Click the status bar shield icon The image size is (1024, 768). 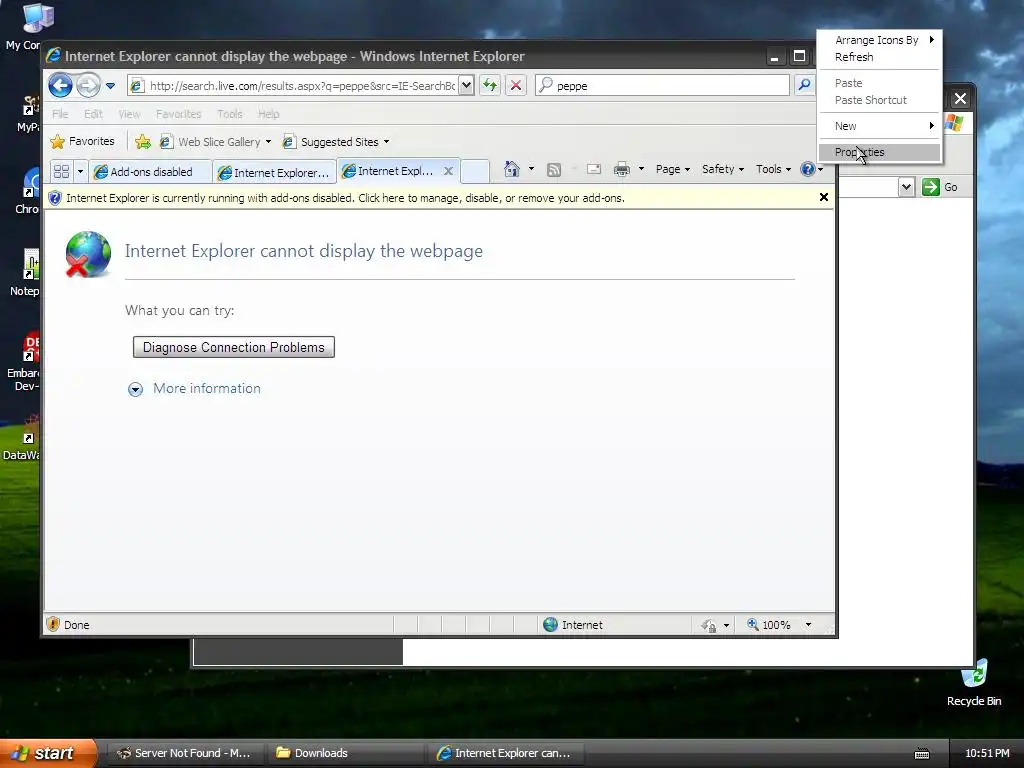coord(54,625)
